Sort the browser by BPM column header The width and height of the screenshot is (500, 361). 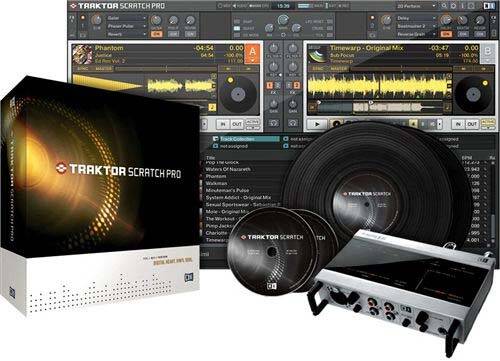tap(467, 157)
